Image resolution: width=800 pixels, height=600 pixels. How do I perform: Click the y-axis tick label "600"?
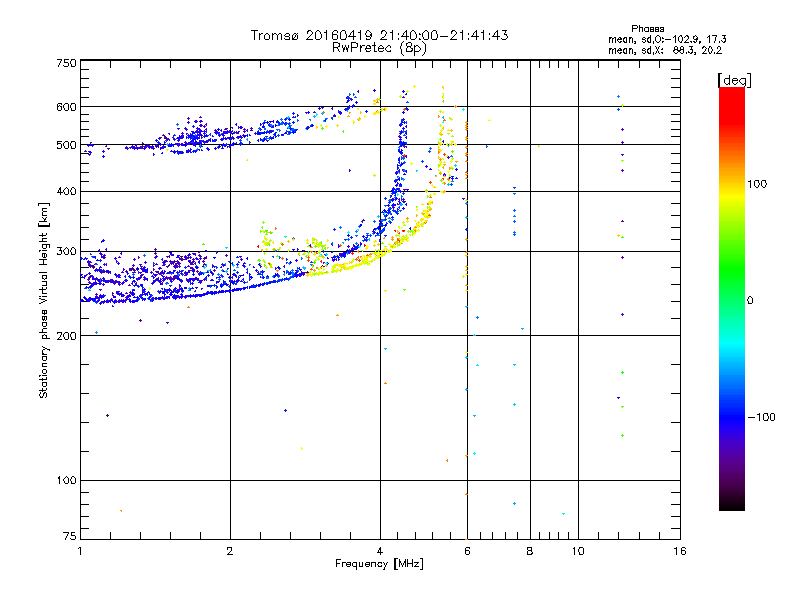[x=66, y=107]
